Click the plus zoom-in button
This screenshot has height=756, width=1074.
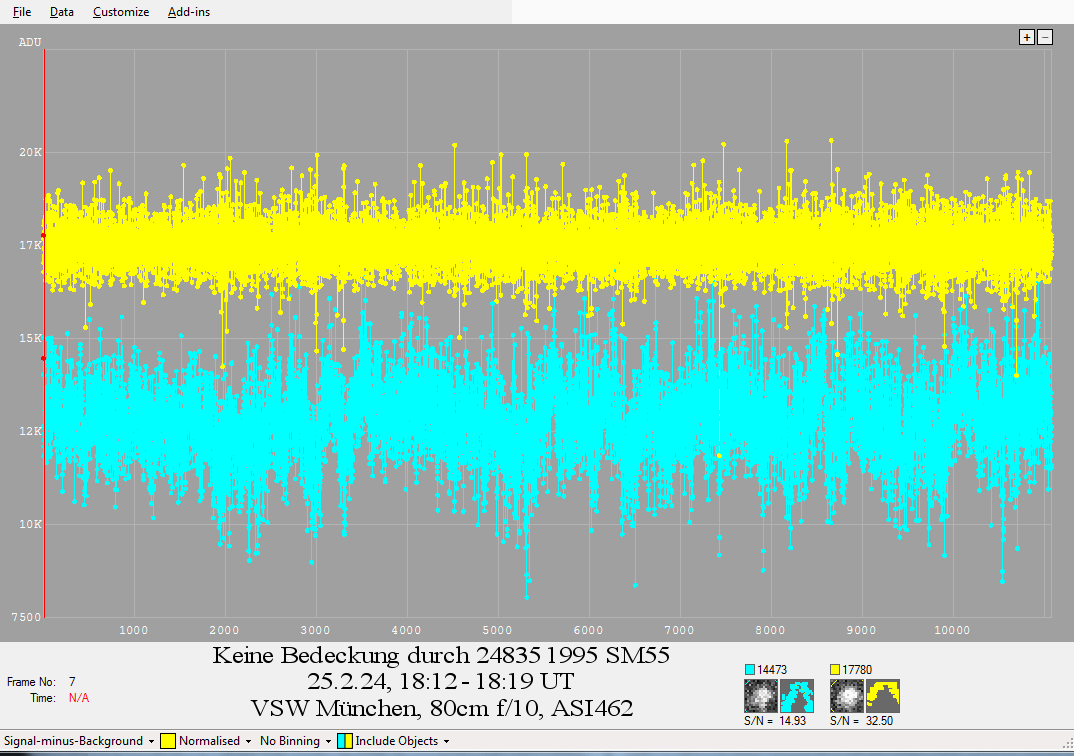tap(1026, 37)
